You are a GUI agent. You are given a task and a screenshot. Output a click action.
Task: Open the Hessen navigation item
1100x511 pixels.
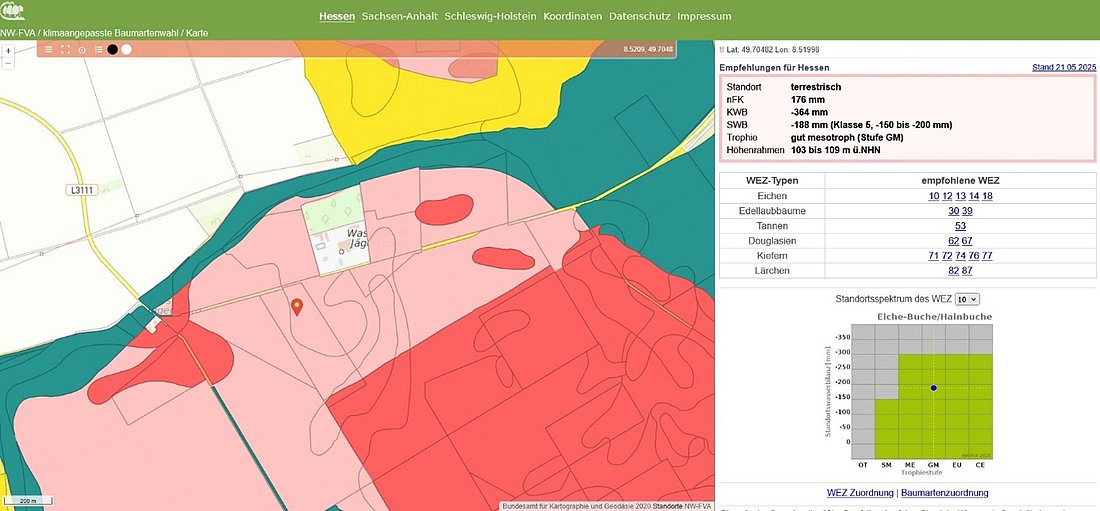[337, 16]
